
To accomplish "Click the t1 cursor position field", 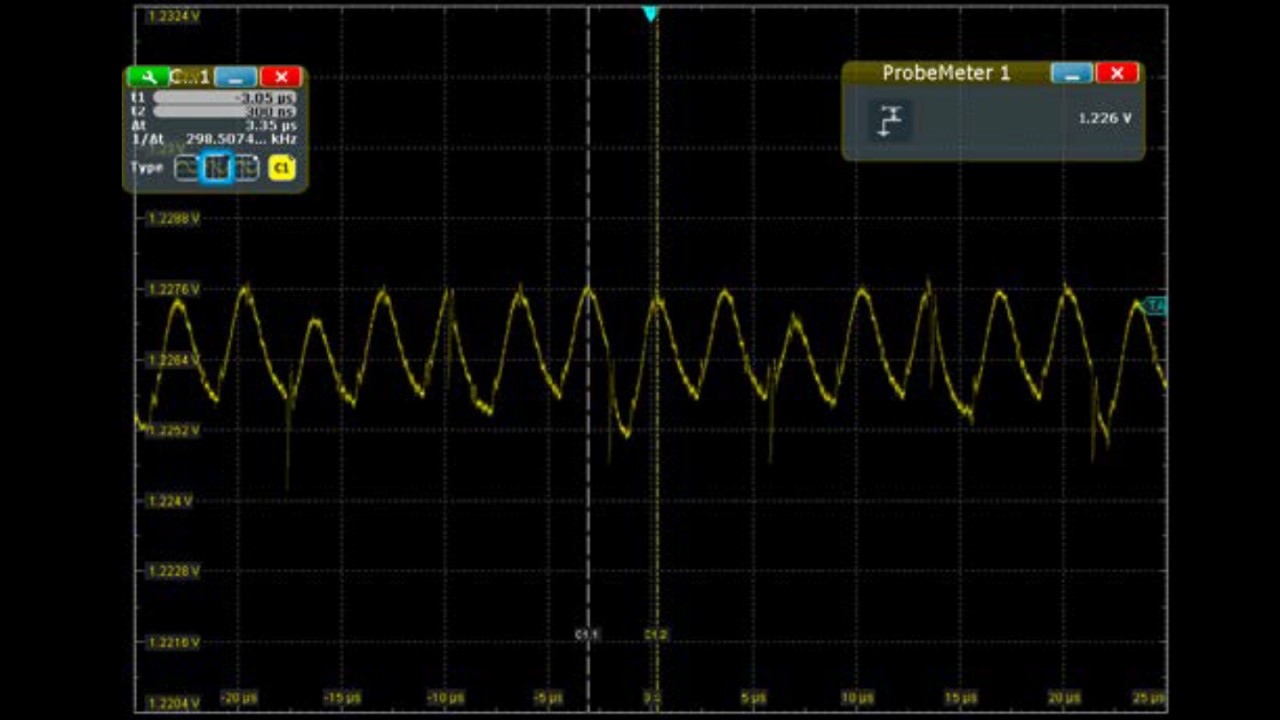I will (x=225, y=98).
